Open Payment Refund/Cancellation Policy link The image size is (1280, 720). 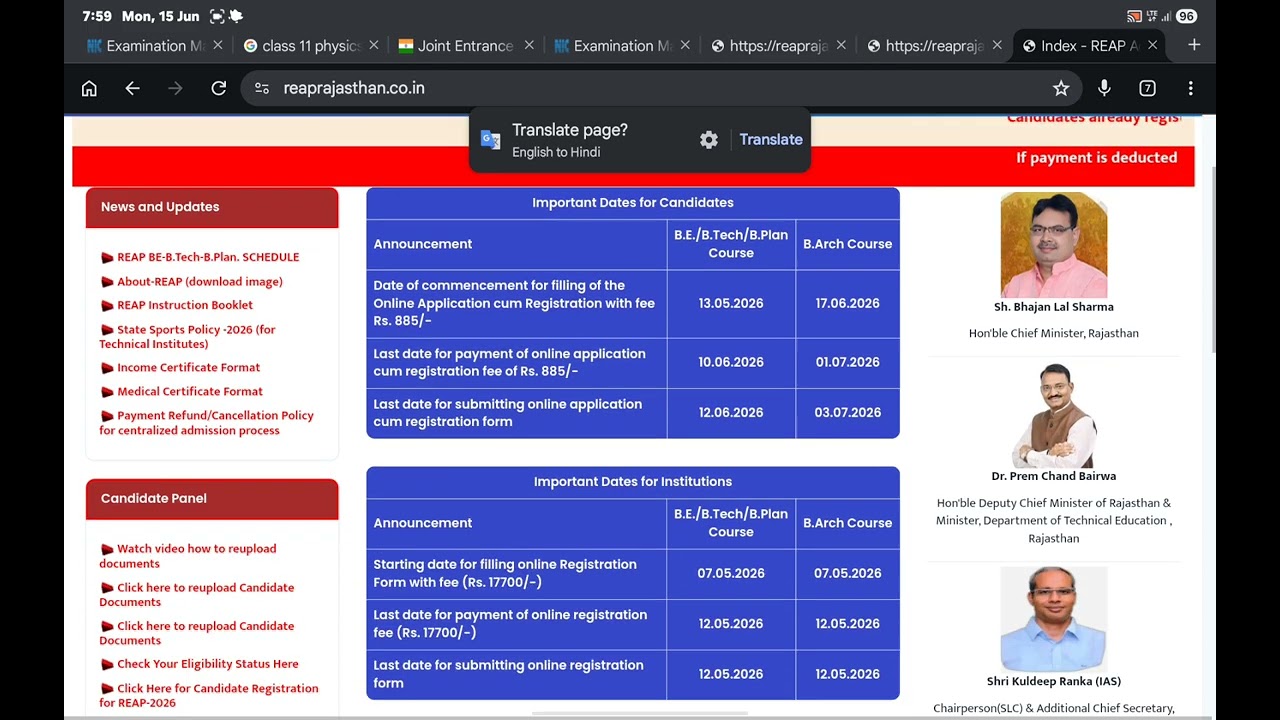click(206, 423)
